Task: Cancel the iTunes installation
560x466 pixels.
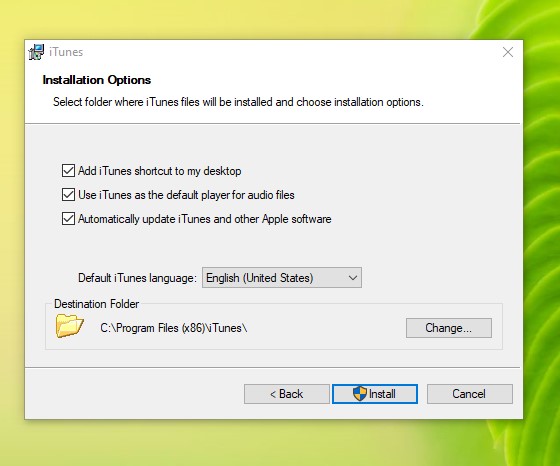Action: pos(470,394)
